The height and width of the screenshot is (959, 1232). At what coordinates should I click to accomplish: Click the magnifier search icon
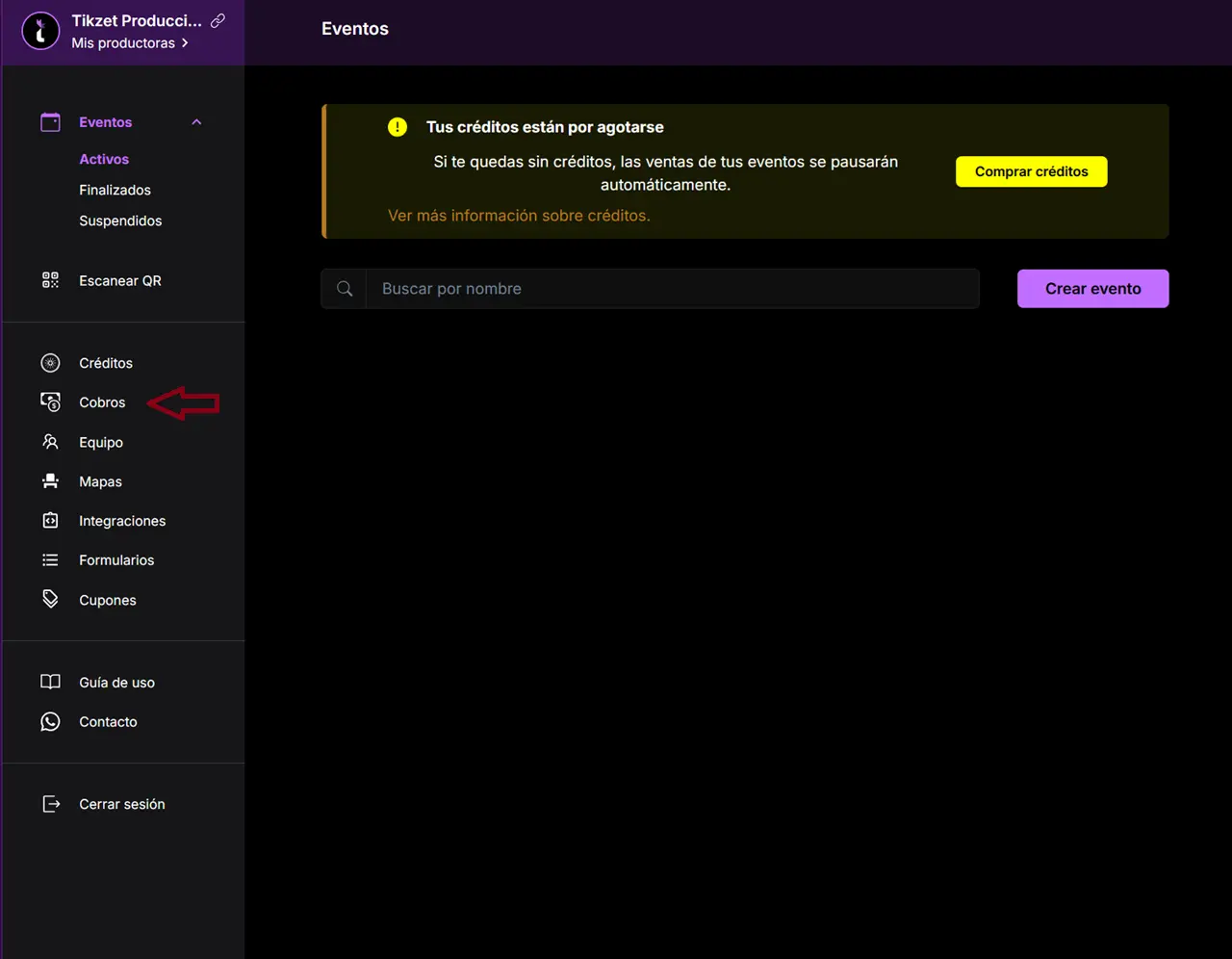[x=345, y=289]
